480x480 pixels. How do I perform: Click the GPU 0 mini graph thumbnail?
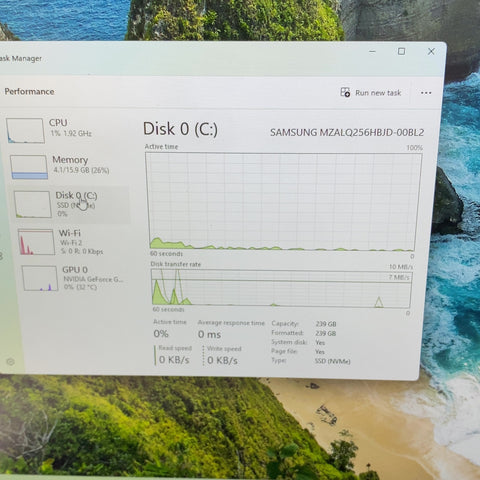coord(40,278)
